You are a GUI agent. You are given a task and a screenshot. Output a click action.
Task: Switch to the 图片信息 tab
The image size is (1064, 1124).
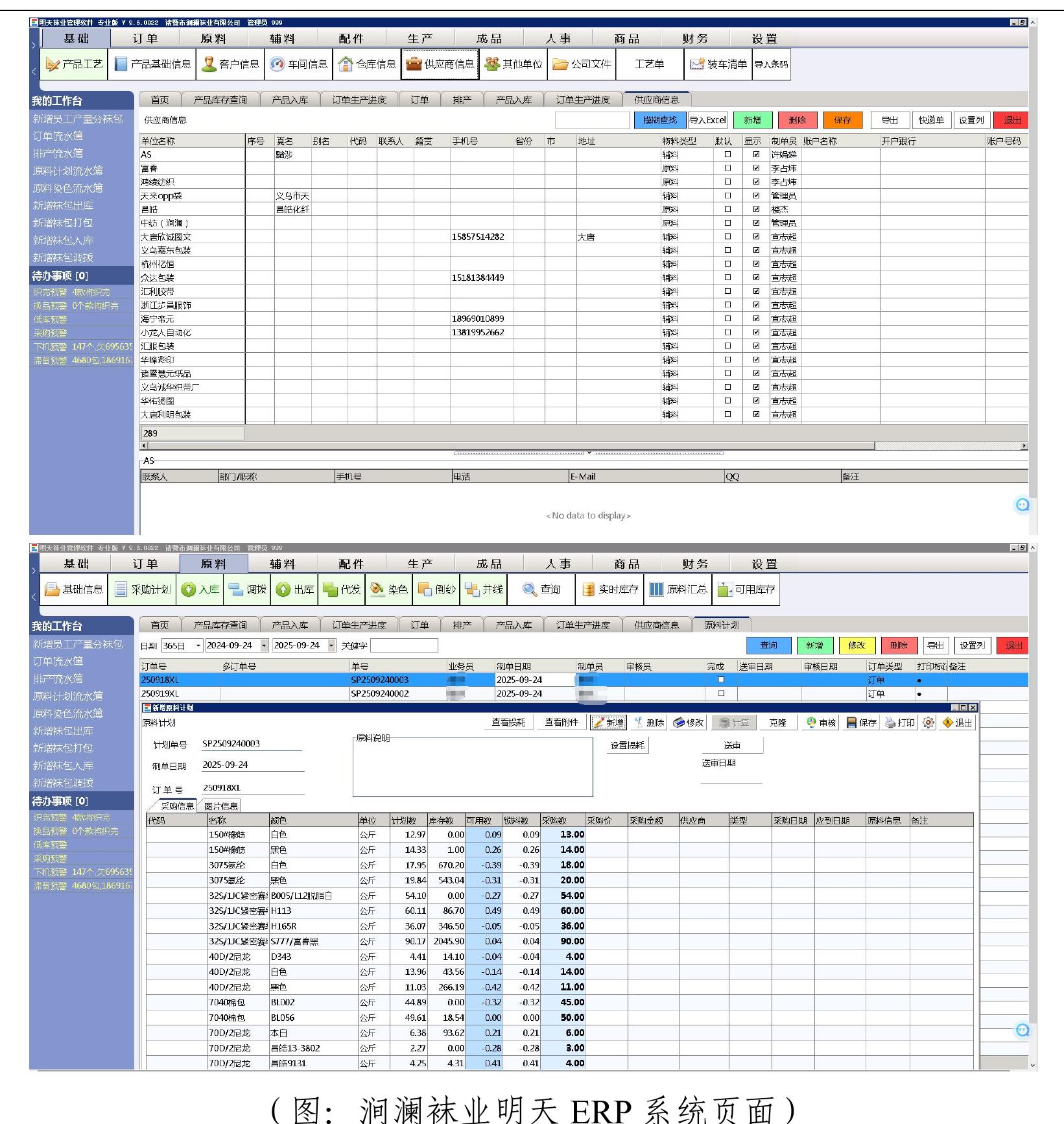(220, 806)
